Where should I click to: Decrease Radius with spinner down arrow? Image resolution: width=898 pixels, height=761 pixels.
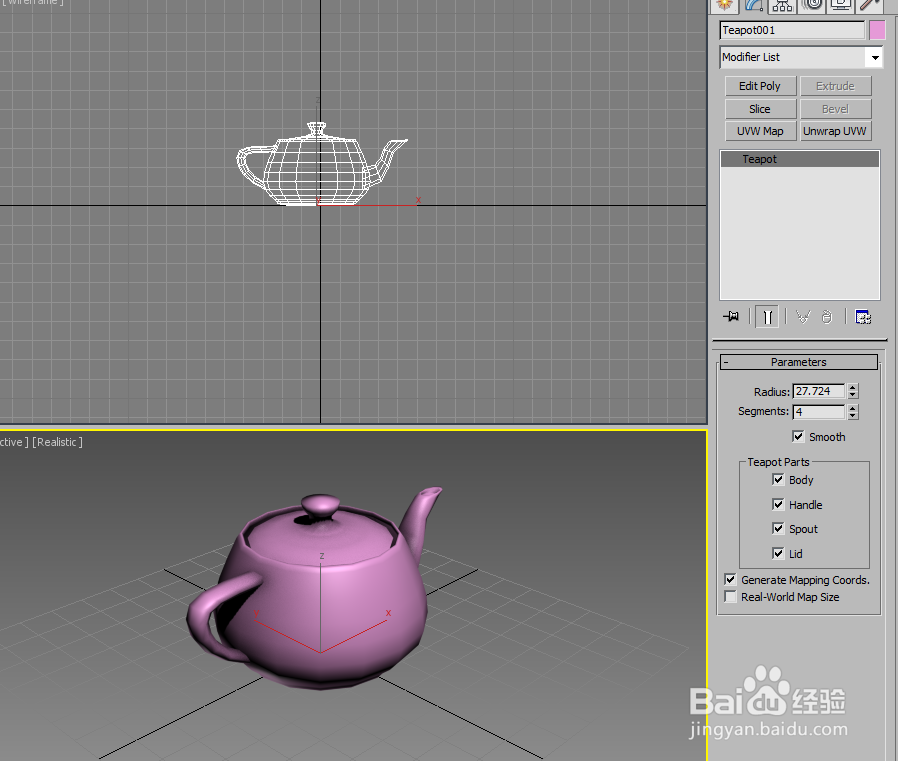point(853,395)
